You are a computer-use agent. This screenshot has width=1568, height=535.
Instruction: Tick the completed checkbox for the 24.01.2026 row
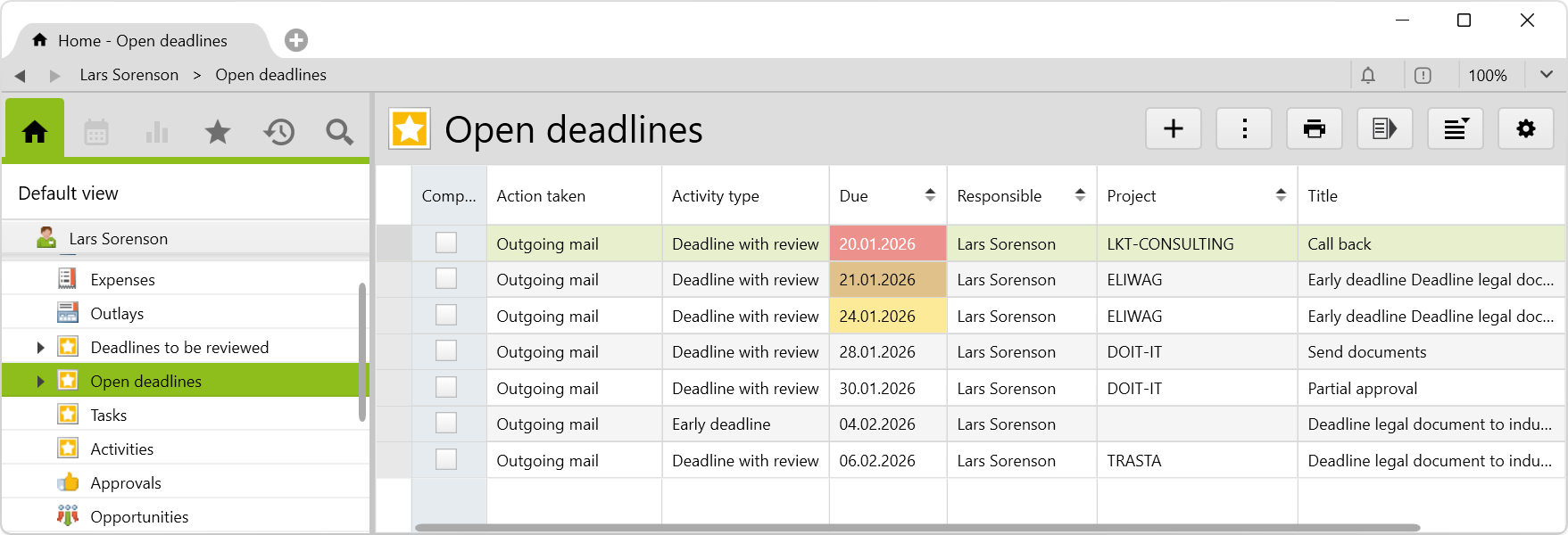(446, 316)
